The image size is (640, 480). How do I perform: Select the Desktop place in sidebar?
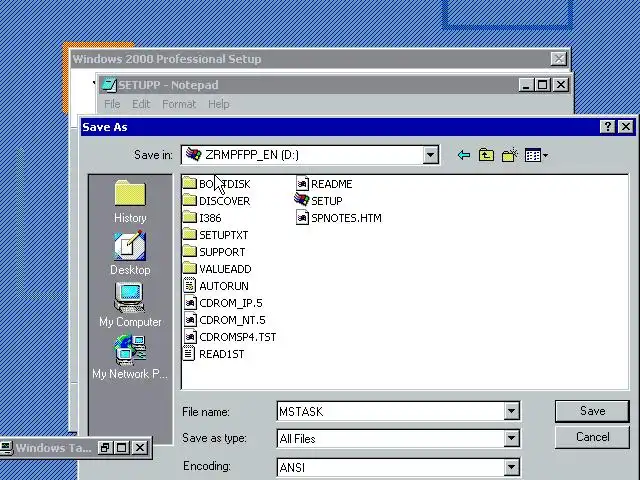pos(130,253)
